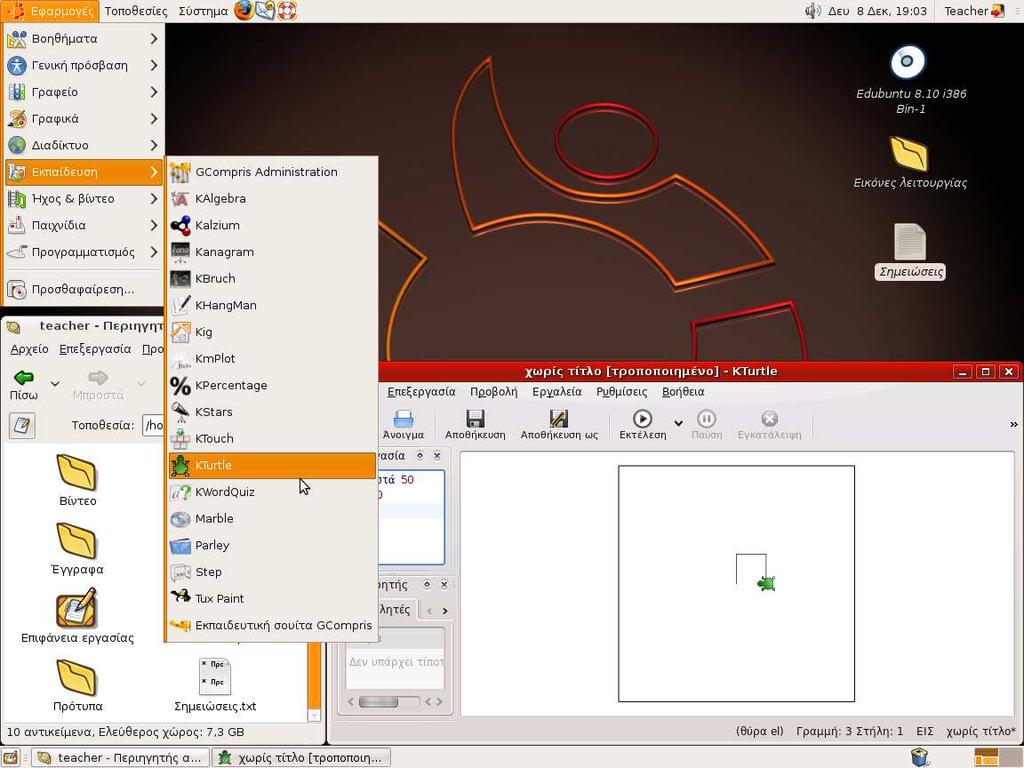Expand Γενική πρόσβαση submenu
Image resolution: width=1024 pixels, height=768 pixels.
click(83, 65)
